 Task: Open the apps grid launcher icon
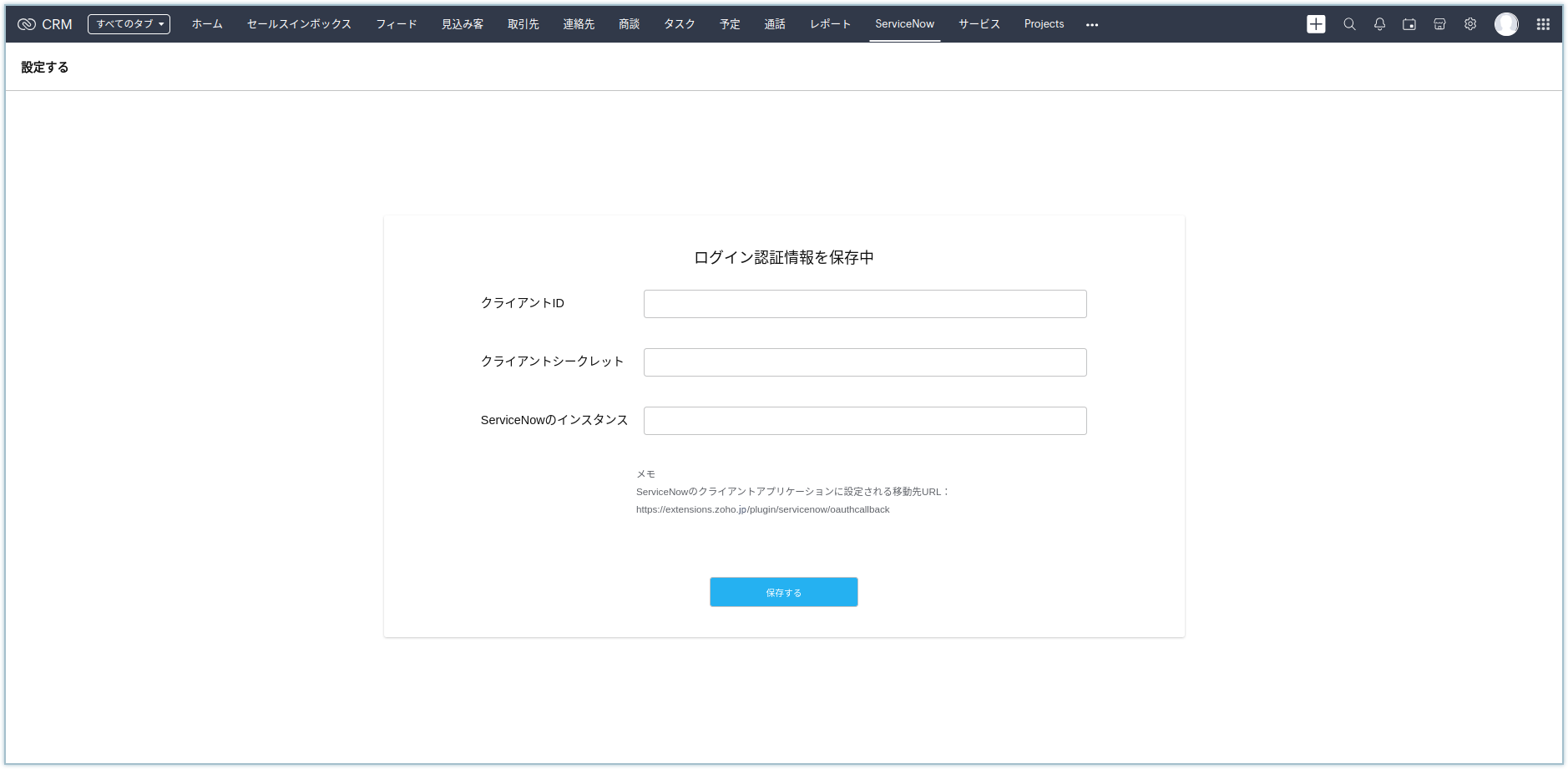(1543, 24)
